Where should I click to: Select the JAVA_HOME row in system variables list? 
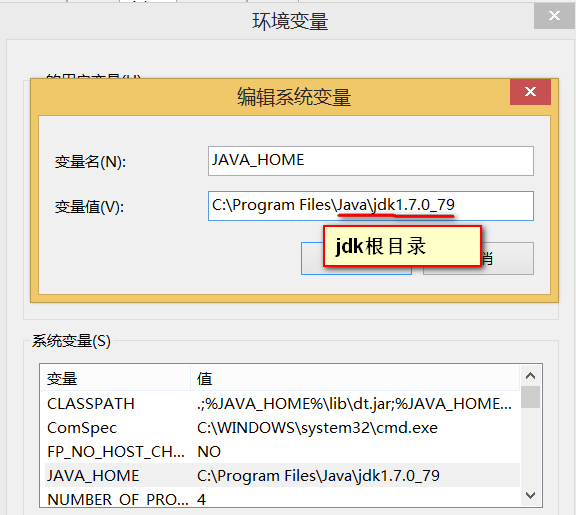click(282, 475)
